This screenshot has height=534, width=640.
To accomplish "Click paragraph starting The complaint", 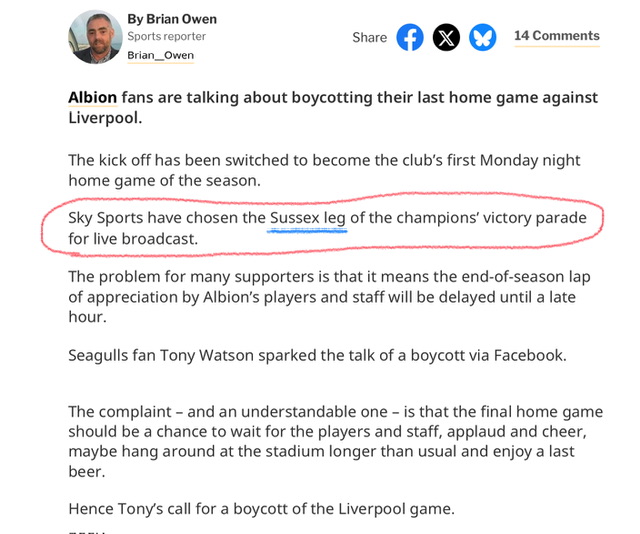I will click(x=336, y=441).
